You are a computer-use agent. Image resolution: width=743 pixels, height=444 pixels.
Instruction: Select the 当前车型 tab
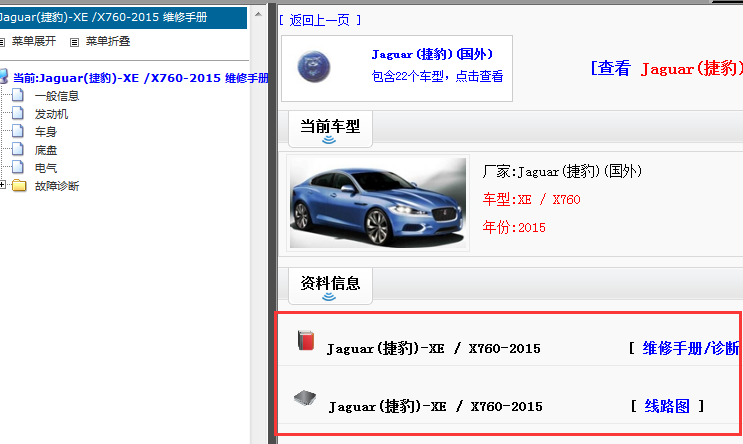tap(330, 129)
